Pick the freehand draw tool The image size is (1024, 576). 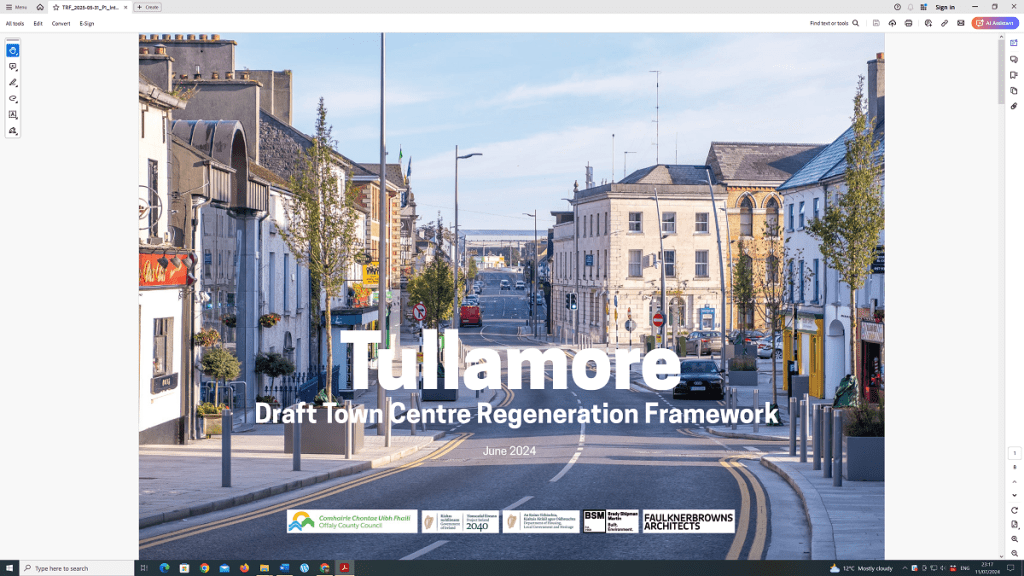click(13, 99)
